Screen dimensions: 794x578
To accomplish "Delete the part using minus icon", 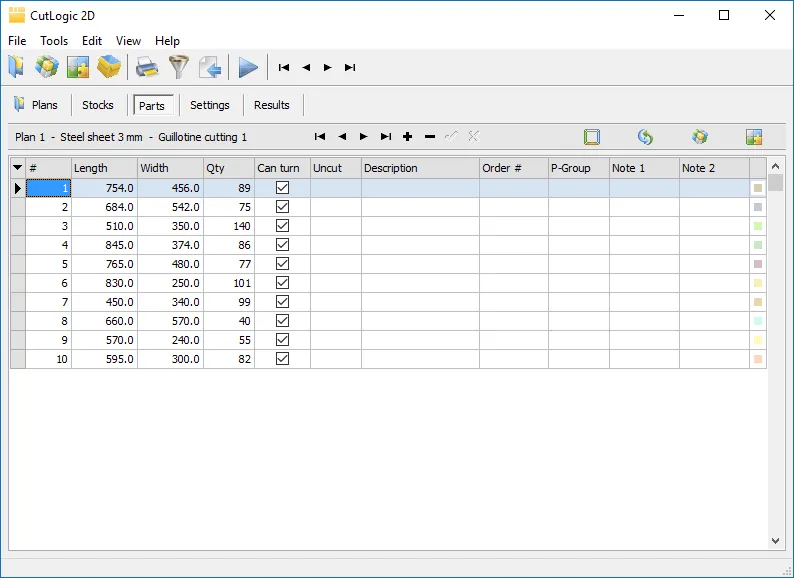I will pos(430,137).
